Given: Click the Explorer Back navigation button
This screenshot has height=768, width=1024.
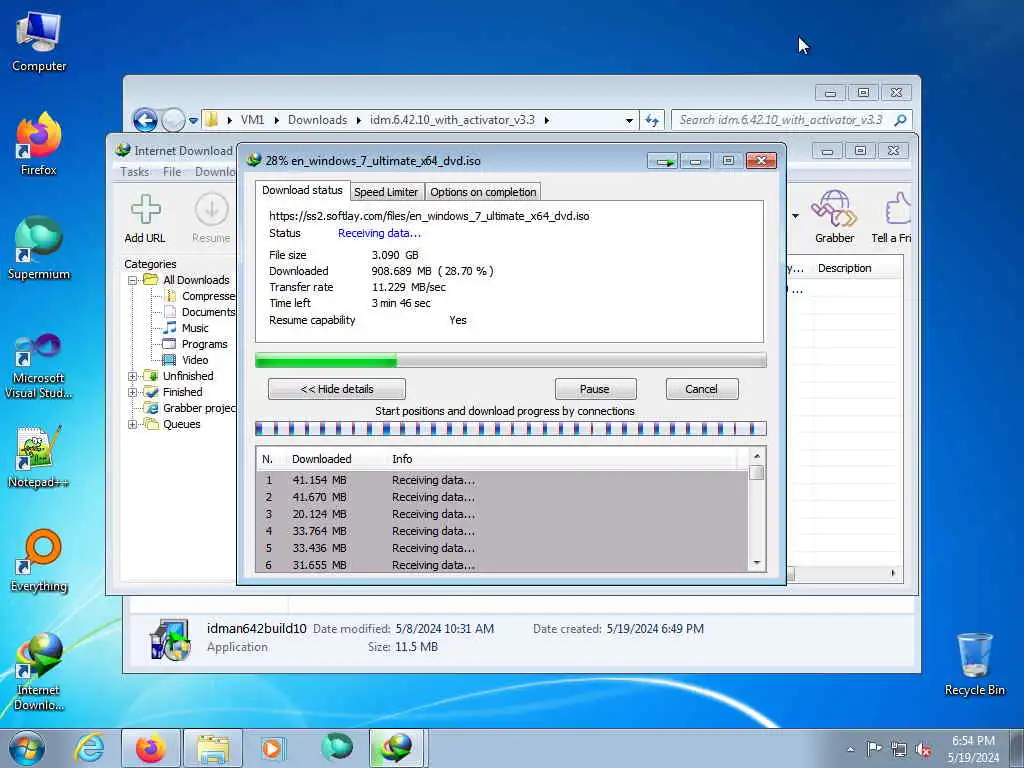Looking at the screenshot, I should [x=145, y=120].
